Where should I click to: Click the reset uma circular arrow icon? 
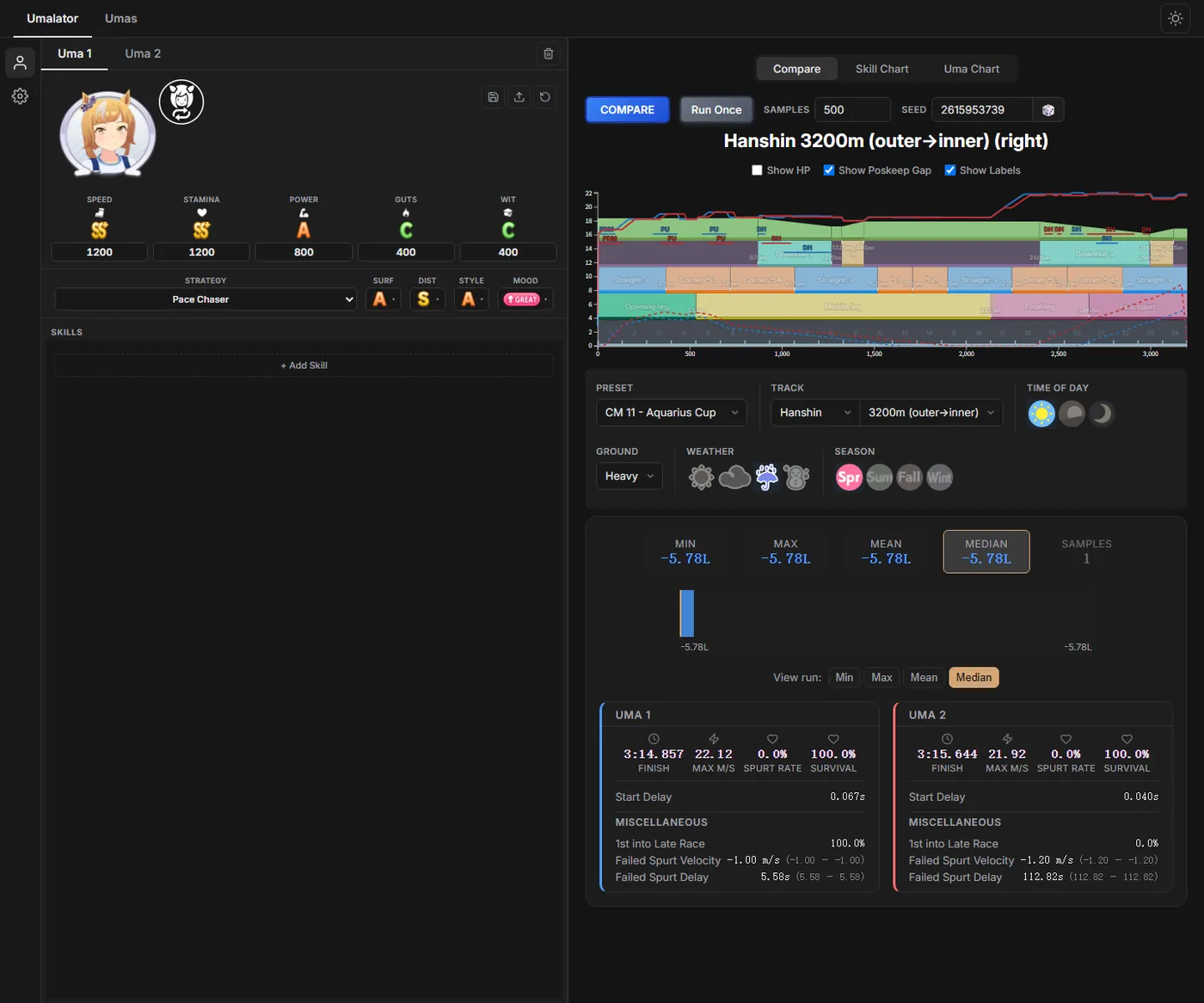(x=545, y=97)
